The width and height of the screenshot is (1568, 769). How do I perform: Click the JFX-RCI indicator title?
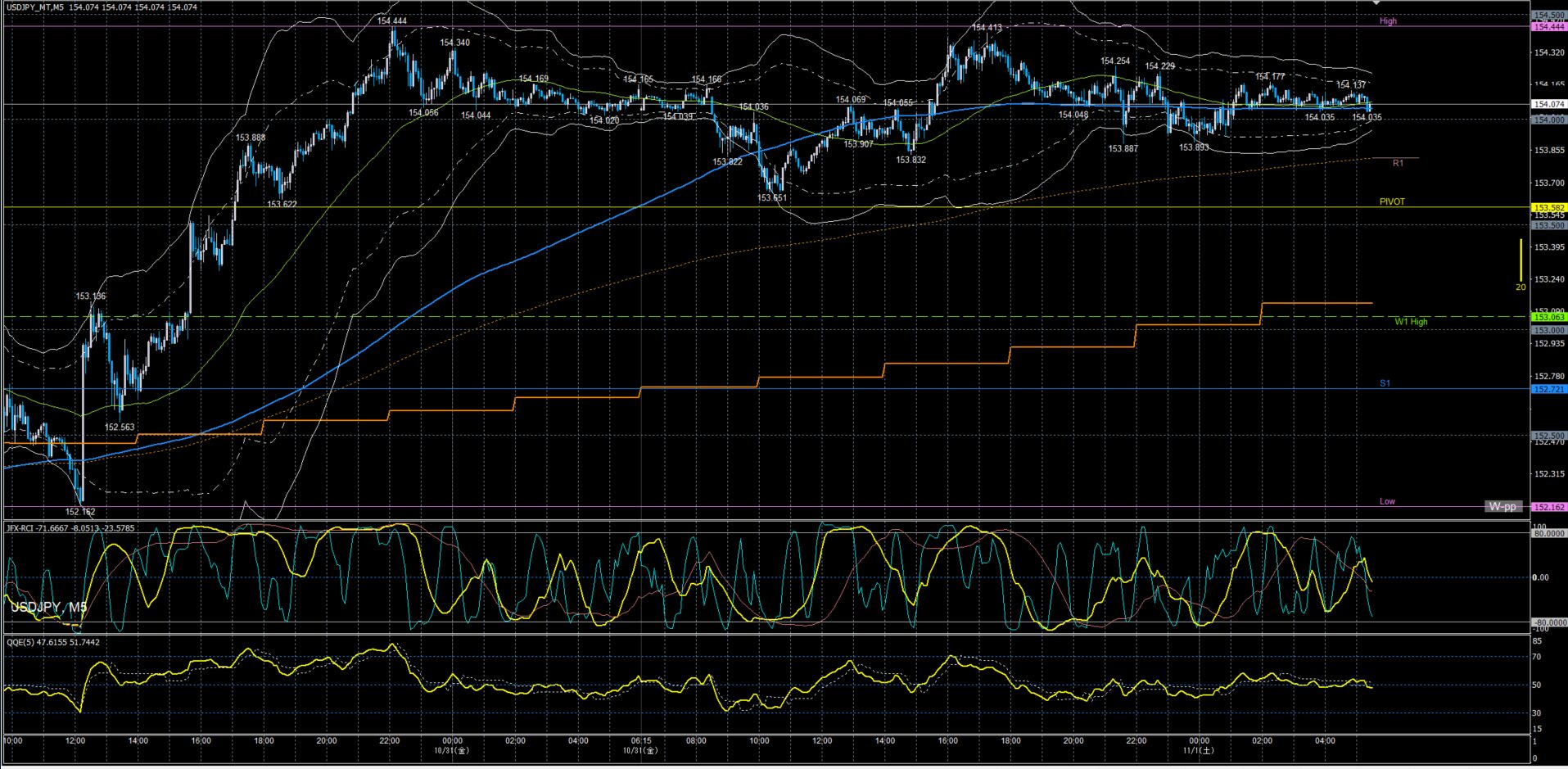click(70, 528)
